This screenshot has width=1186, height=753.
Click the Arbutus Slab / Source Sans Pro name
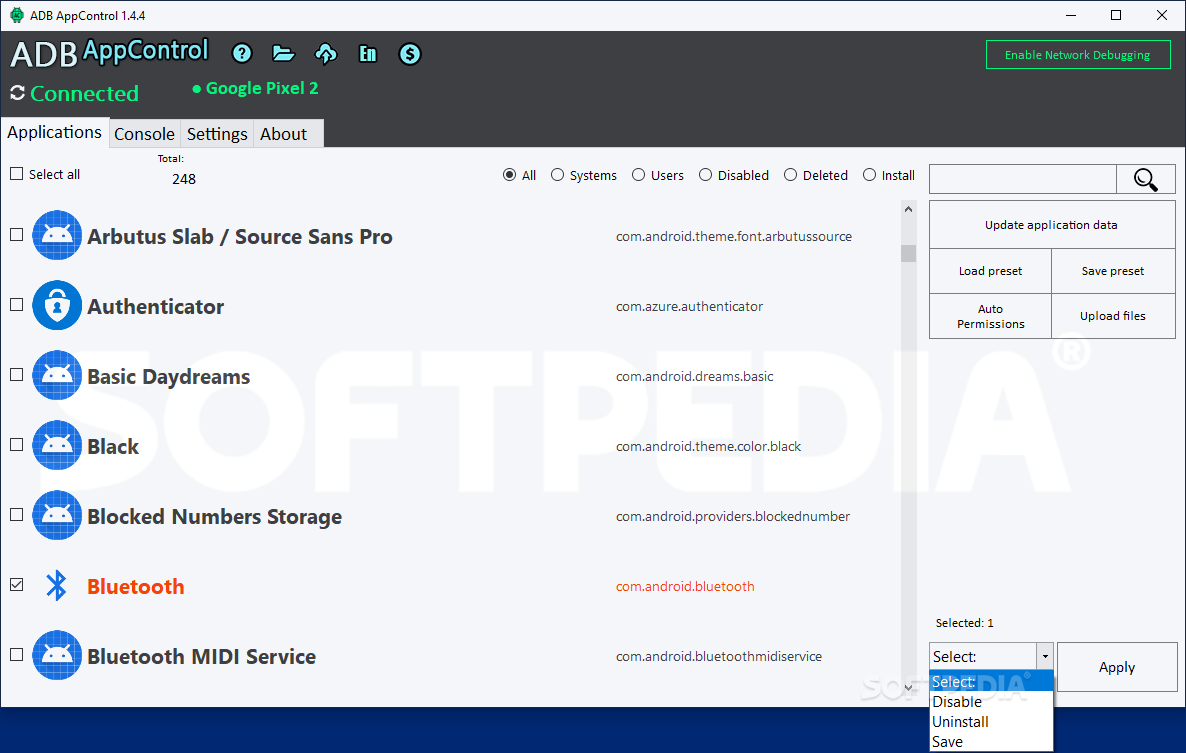(240, 237)
